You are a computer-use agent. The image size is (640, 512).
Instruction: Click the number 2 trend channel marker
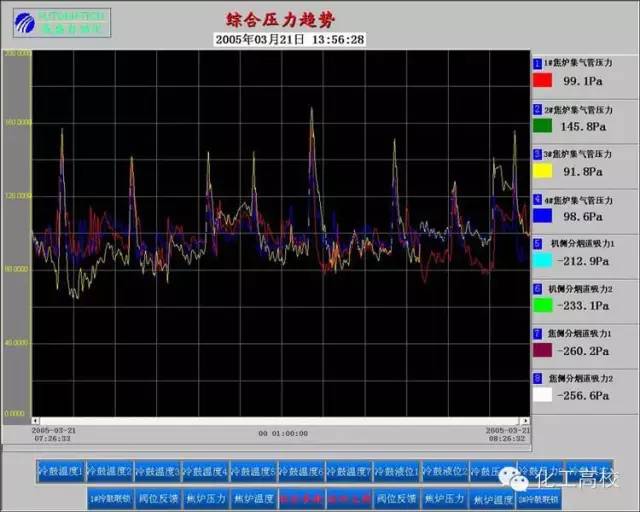(x=538, y=109)
